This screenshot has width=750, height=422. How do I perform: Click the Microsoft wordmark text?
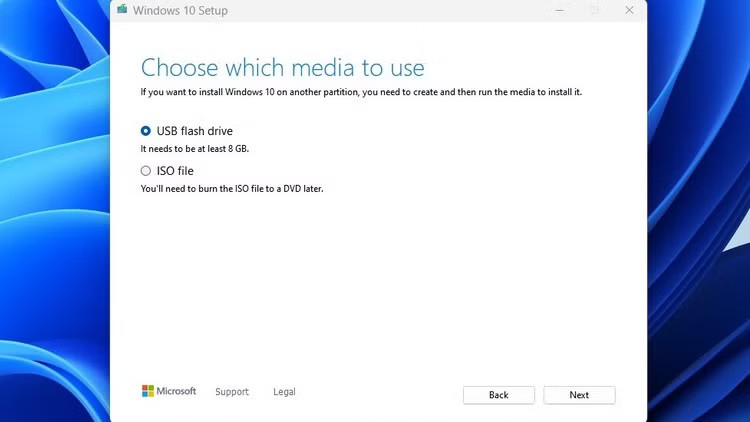(x=177, y=391)
